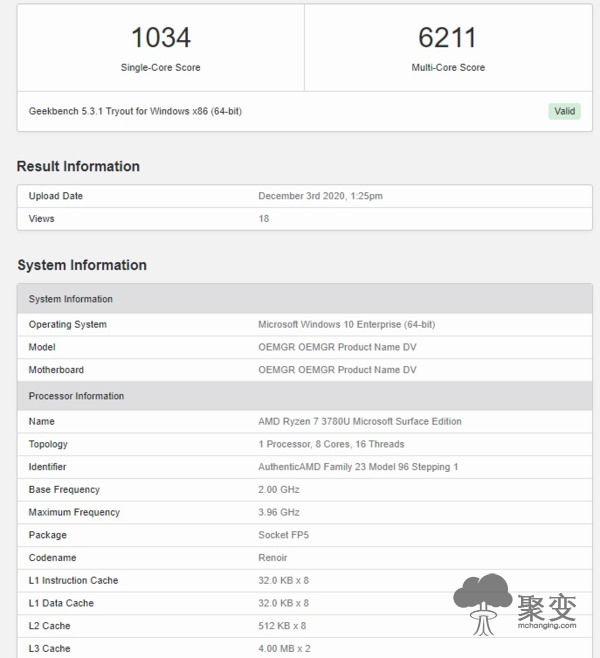This screenshot has height=658, width=600.
Task: Click the Upload Date label
Action: 56,196
